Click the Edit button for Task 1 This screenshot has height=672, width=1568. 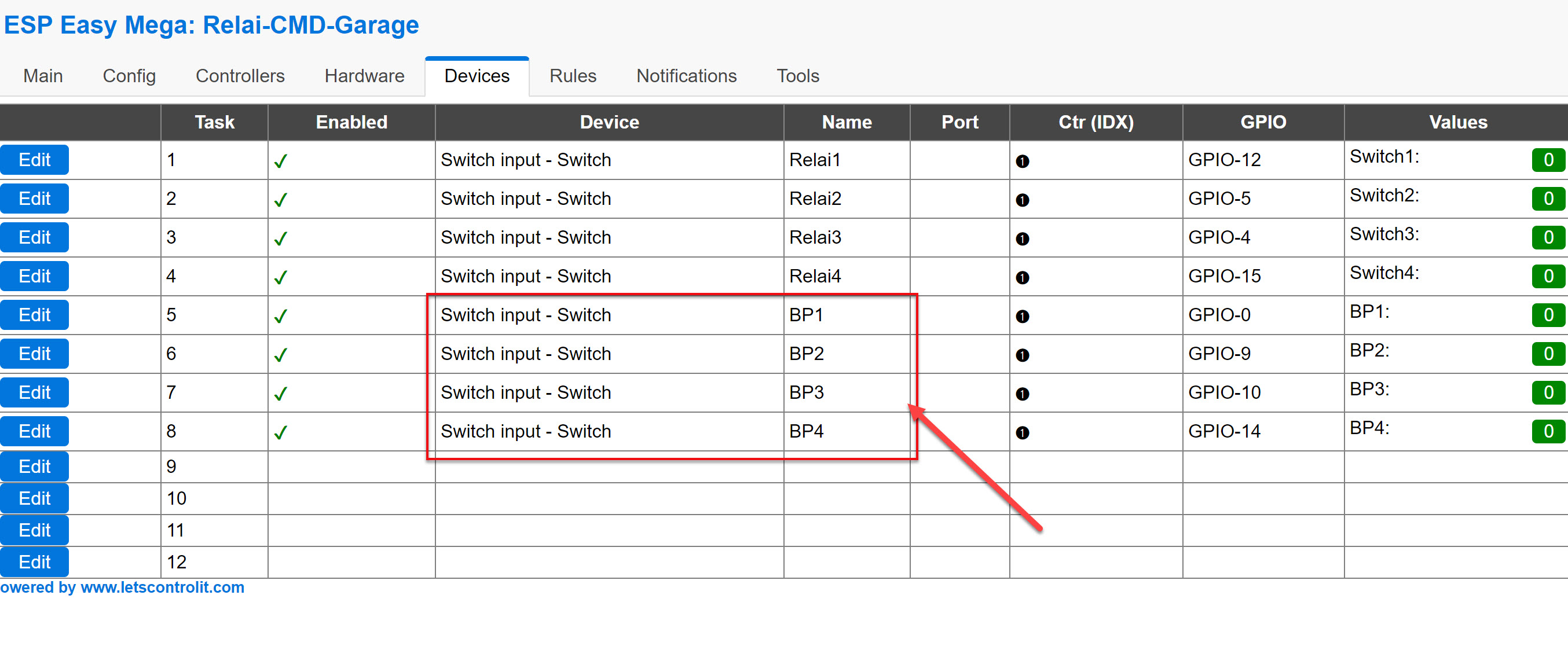tap(35, 159)
